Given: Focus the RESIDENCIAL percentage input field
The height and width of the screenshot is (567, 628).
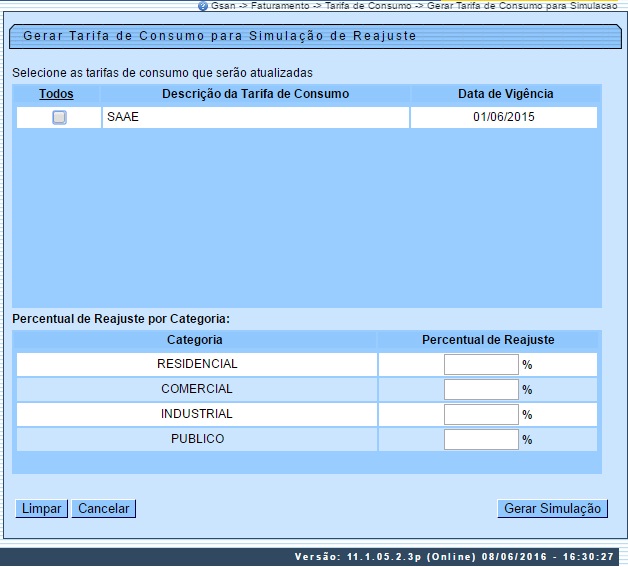Looking at the screenshot, I should tap(481, 364).
